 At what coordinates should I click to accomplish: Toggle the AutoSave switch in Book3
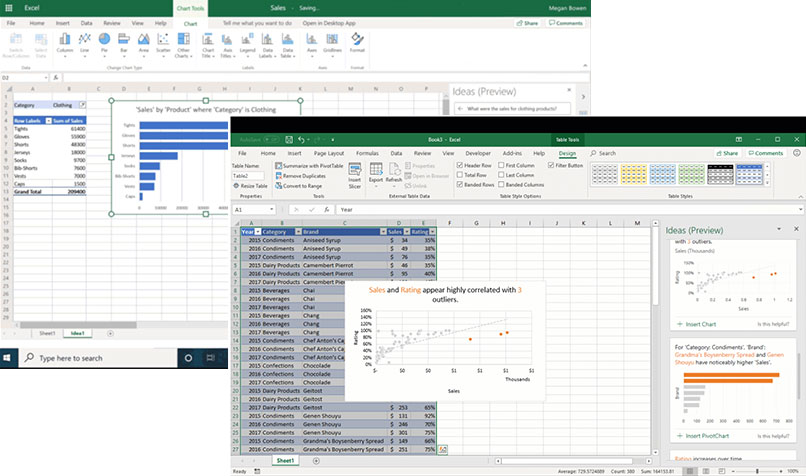point(271,139)
